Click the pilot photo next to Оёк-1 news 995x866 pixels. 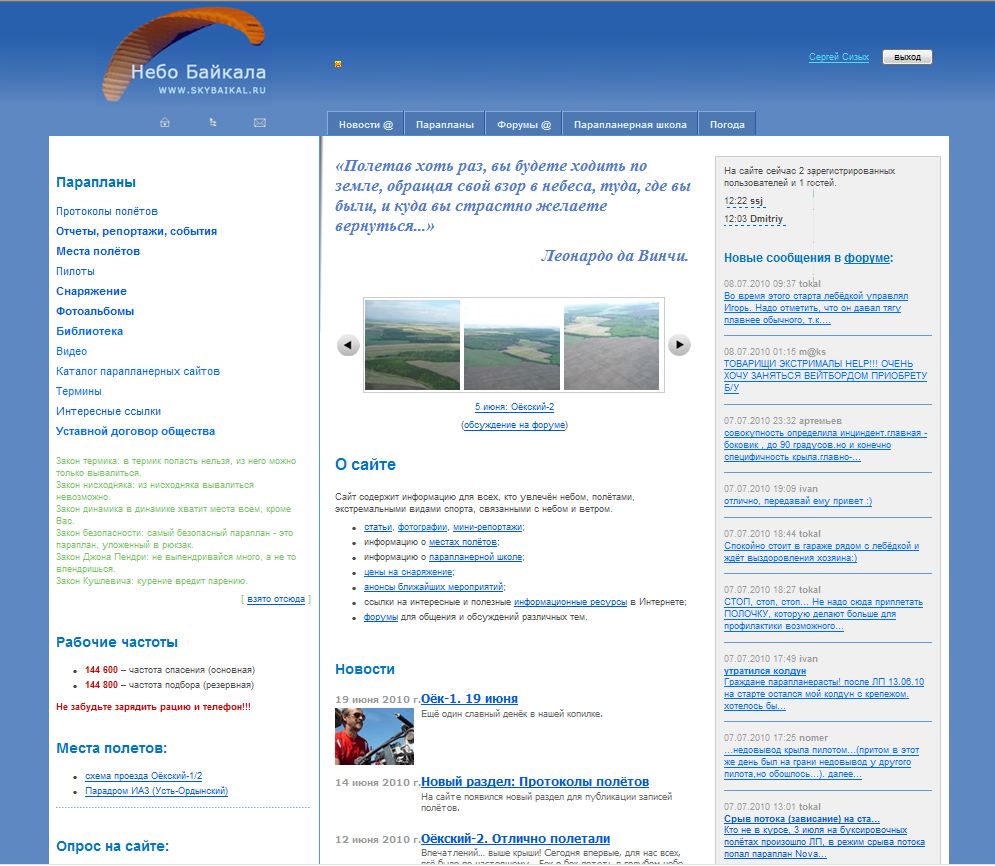click(x=374, y=736)
